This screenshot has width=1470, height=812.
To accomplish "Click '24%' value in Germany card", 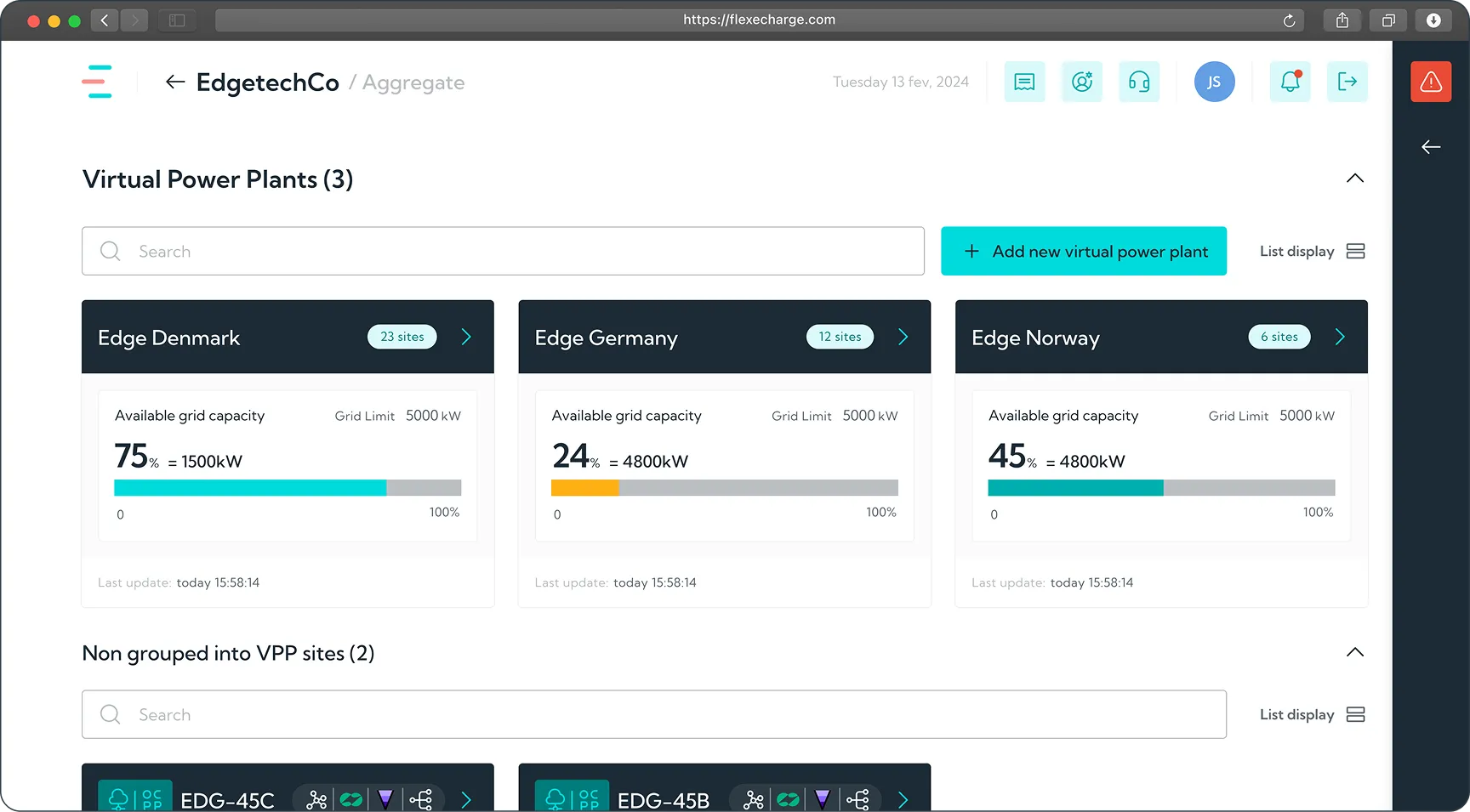I will point(576,457).
